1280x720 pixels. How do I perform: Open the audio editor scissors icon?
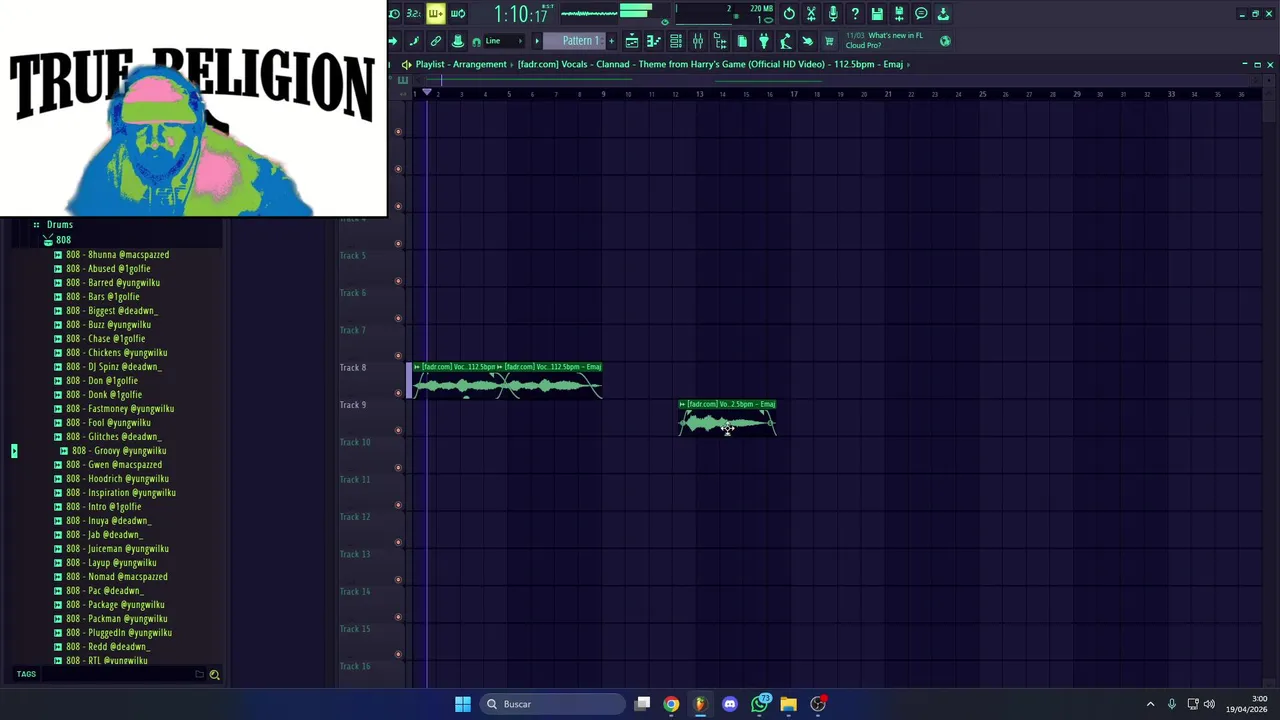[811, 14]
